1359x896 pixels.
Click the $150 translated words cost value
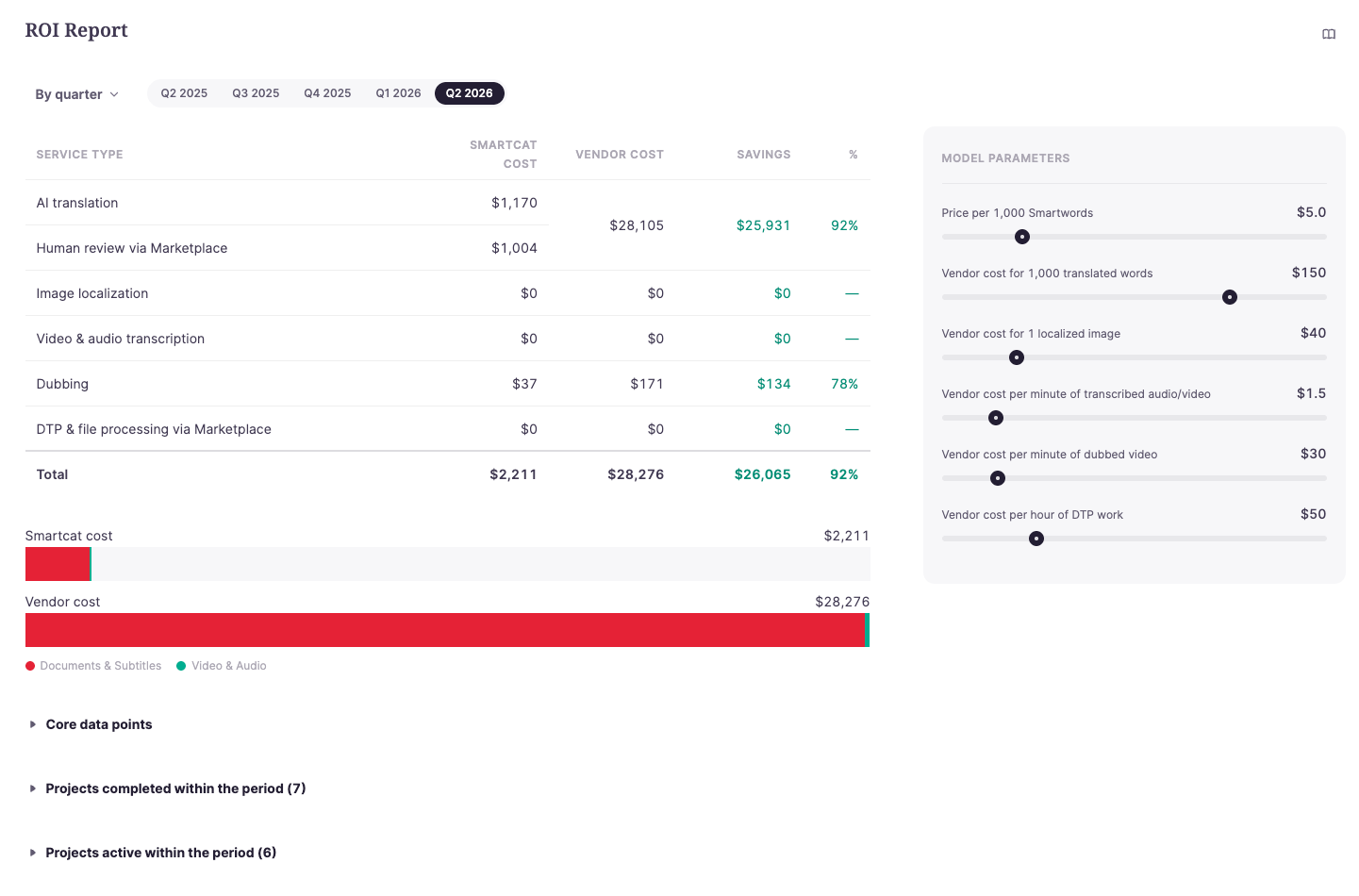click(1309, 273)
